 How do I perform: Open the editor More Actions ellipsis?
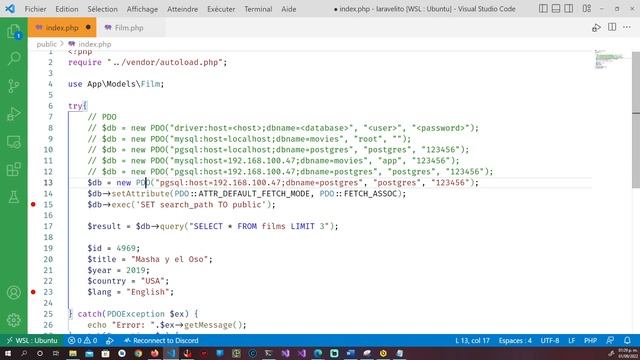[x=627, y=27]
